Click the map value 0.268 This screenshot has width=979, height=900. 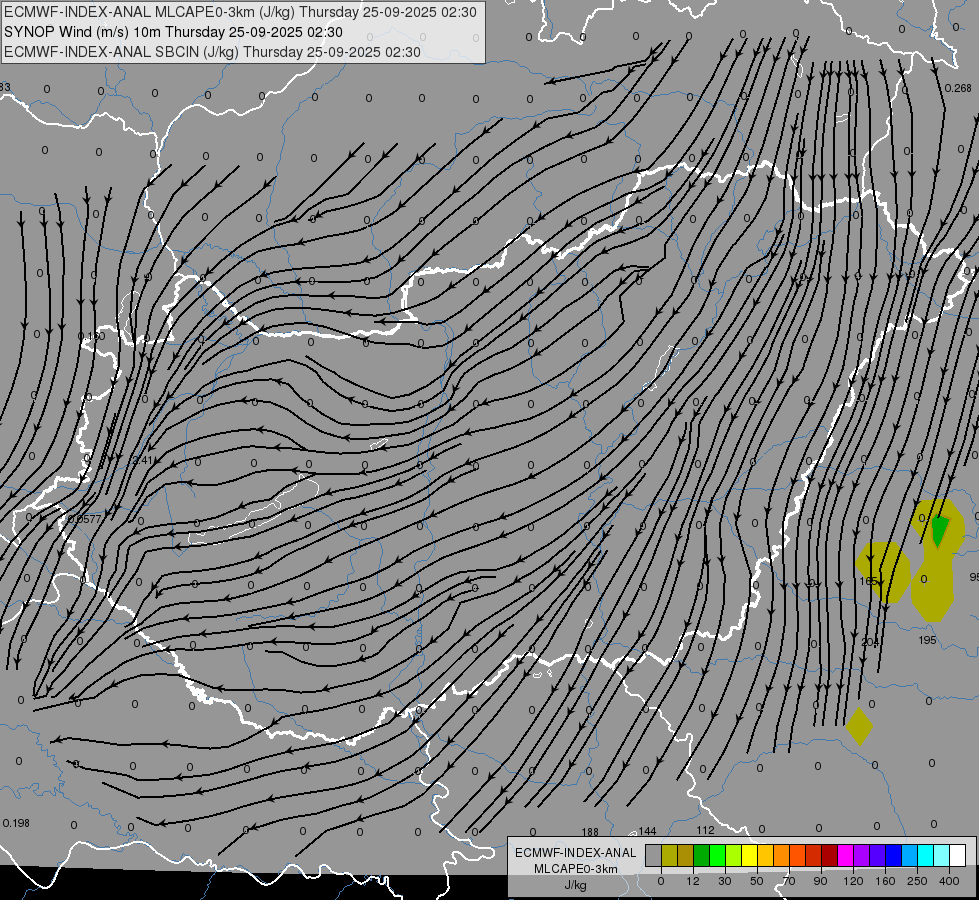(x=958, y=88)
